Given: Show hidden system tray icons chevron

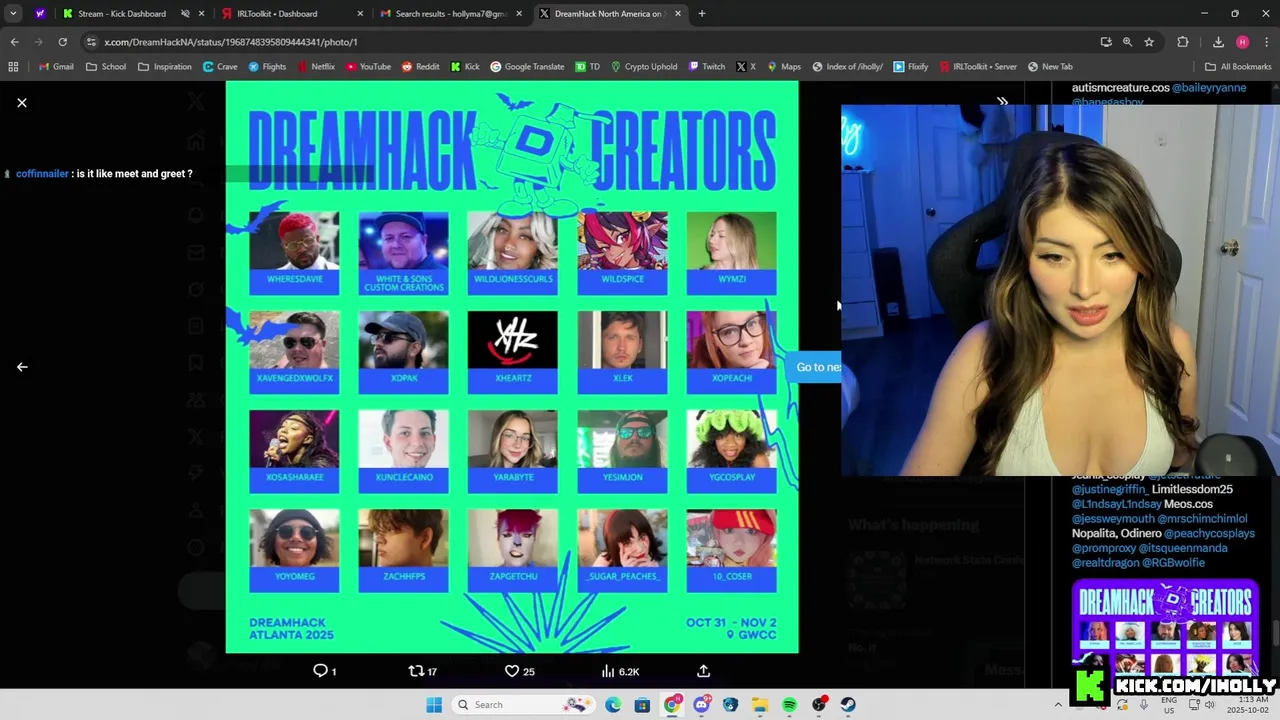Looking at the screenshot, I should (1058, 705).
